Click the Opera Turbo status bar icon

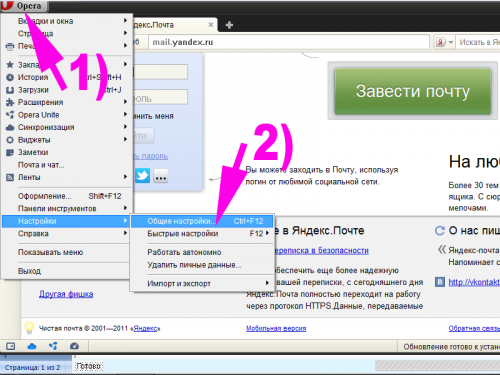[x=74, y=346]
